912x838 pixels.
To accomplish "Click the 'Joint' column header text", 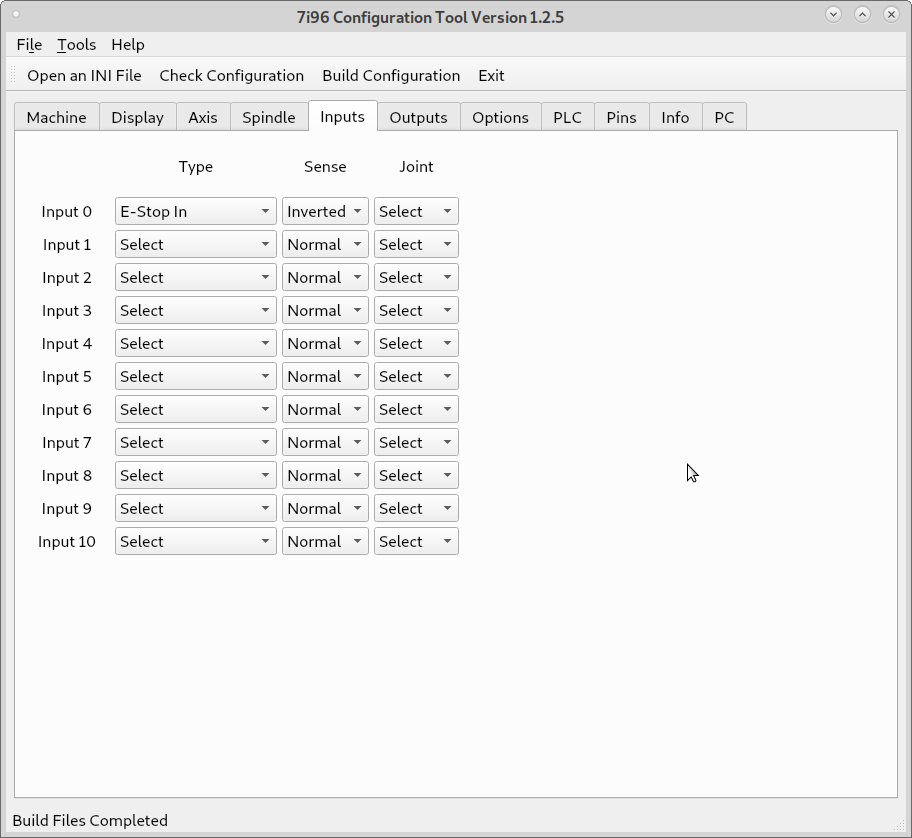I will (x=416, y=167).
